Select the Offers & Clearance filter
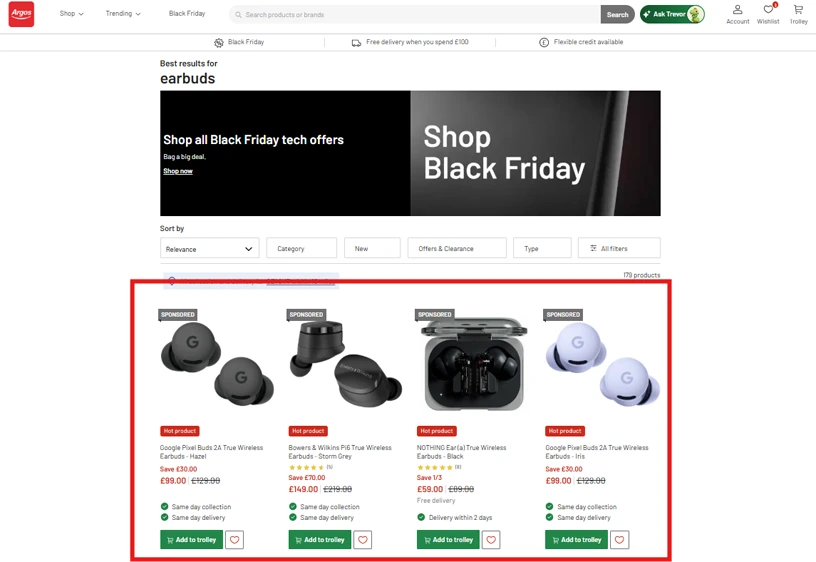This screenshot has width=816, height=562. click(x=456, y=248)
